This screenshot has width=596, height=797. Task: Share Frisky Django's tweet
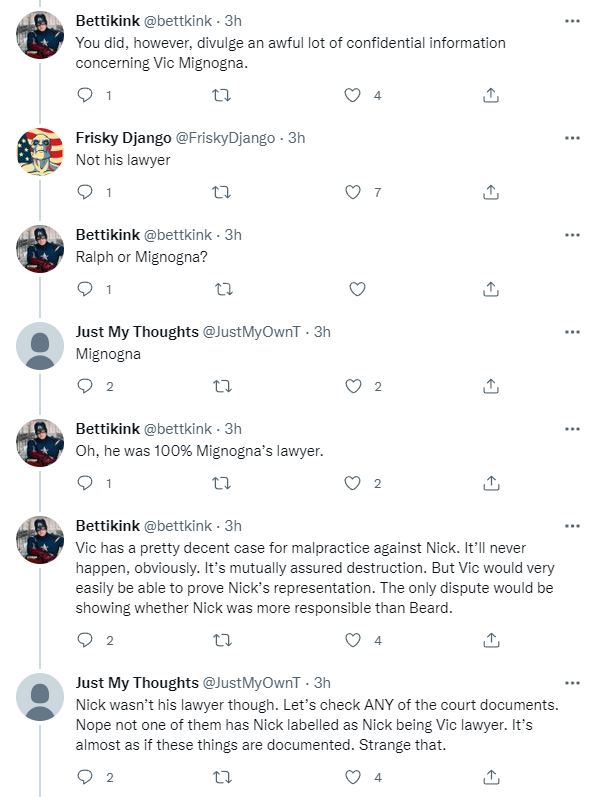click(x=490, y=192)
